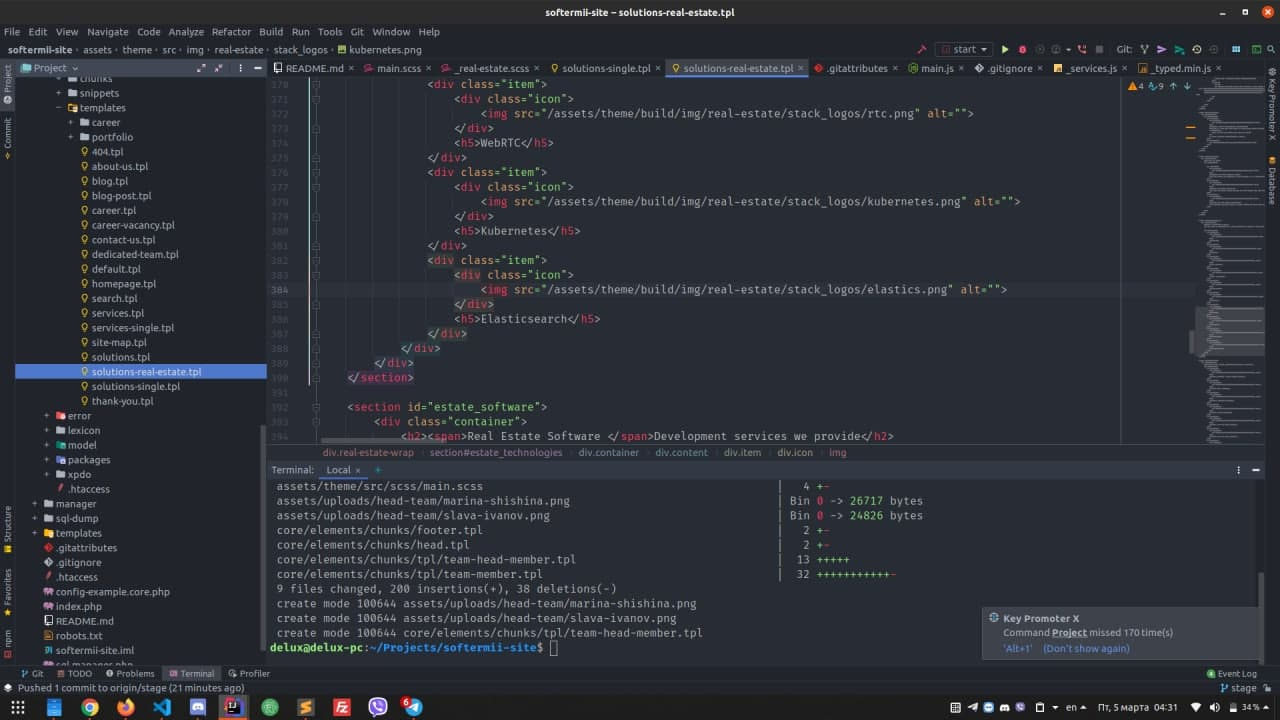
Task: Click the Event Log button
Action: (x=1231, y=674)
